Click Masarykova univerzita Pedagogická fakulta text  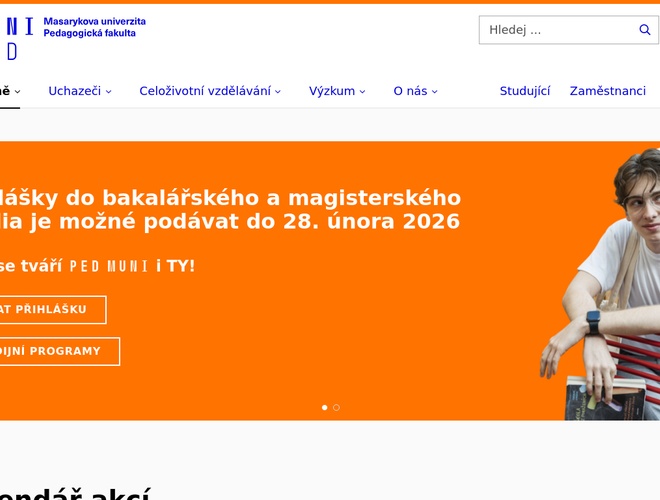[95, 27]
